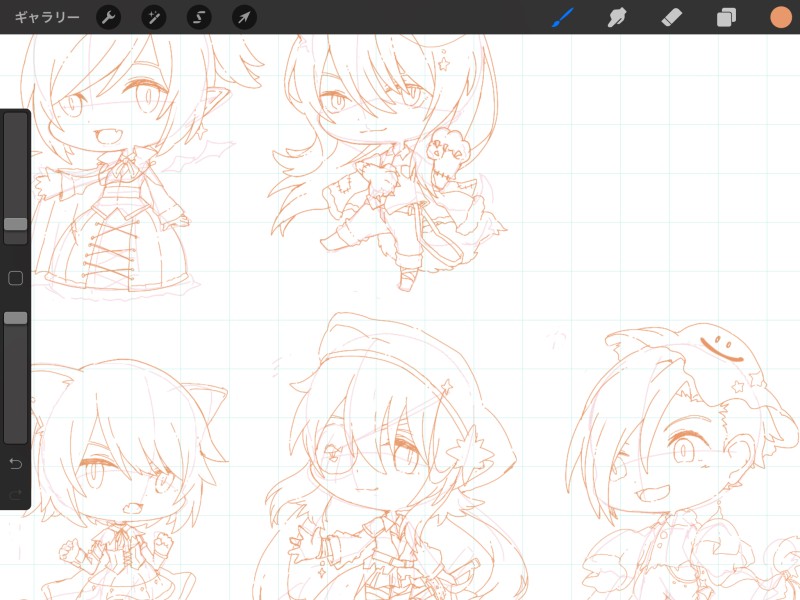Select the Brush tool

coord(563,17)
